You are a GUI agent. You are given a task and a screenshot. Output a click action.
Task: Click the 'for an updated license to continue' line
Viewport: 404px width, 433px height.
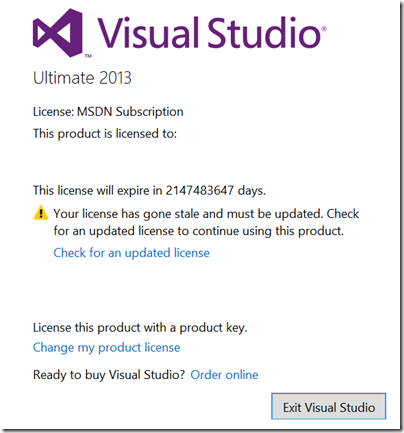tap(198, 231)
